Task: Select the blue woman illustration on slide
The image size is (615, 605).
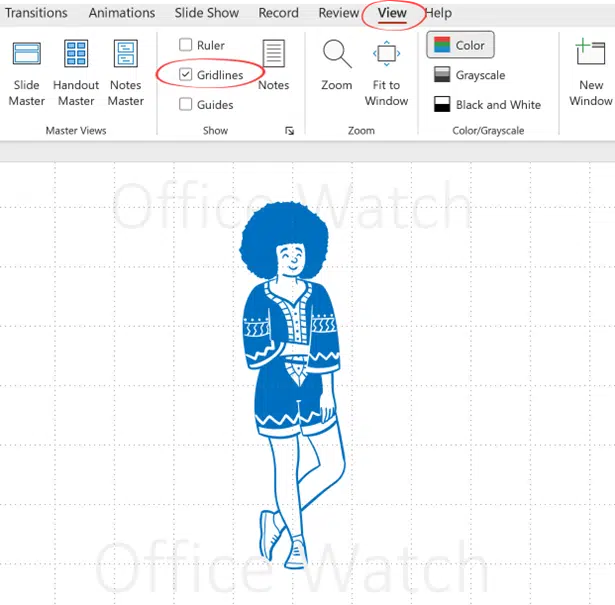Action: point(292,386)
